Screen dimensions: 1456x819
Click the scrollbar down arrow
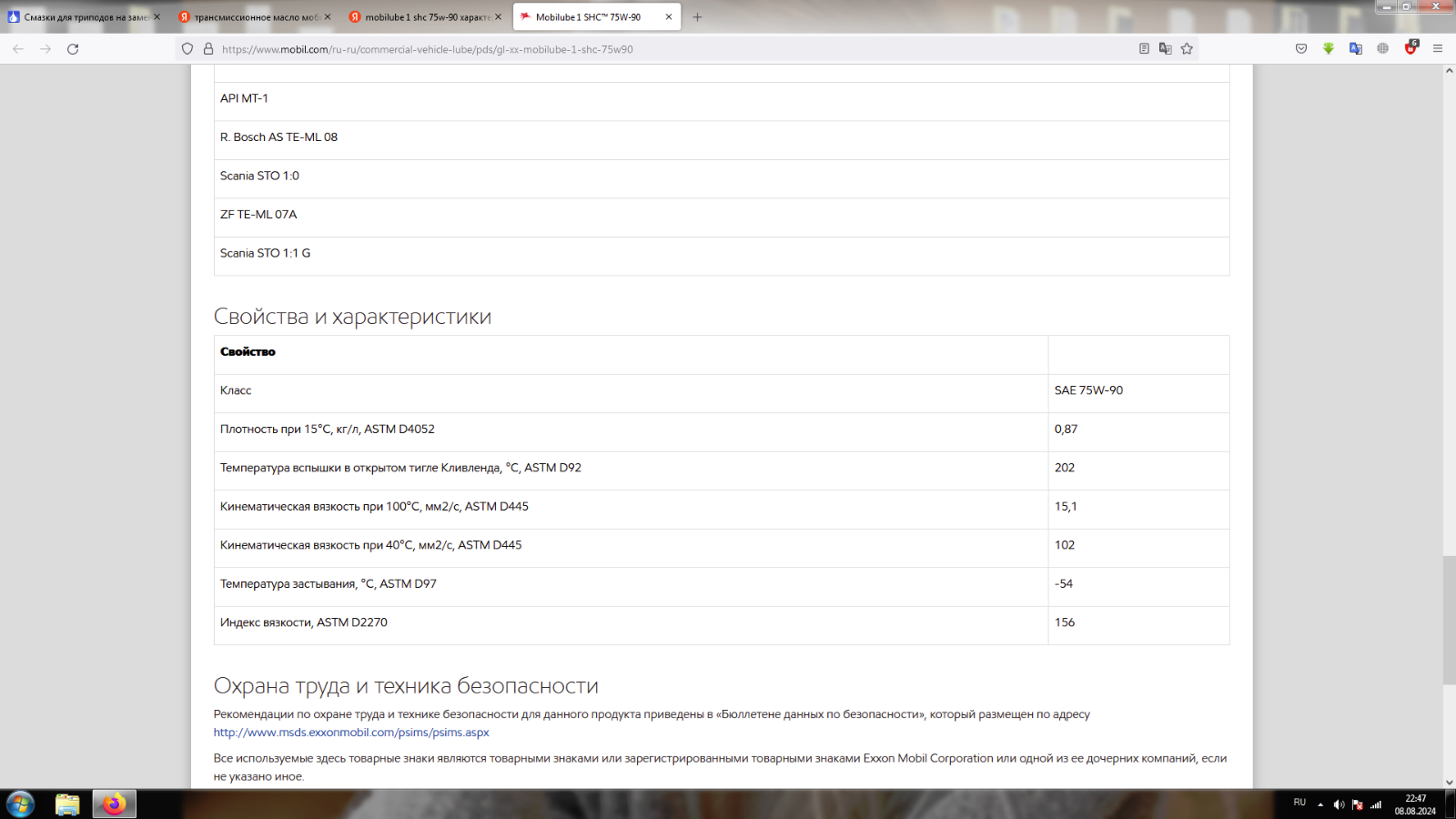(1449, 782)
